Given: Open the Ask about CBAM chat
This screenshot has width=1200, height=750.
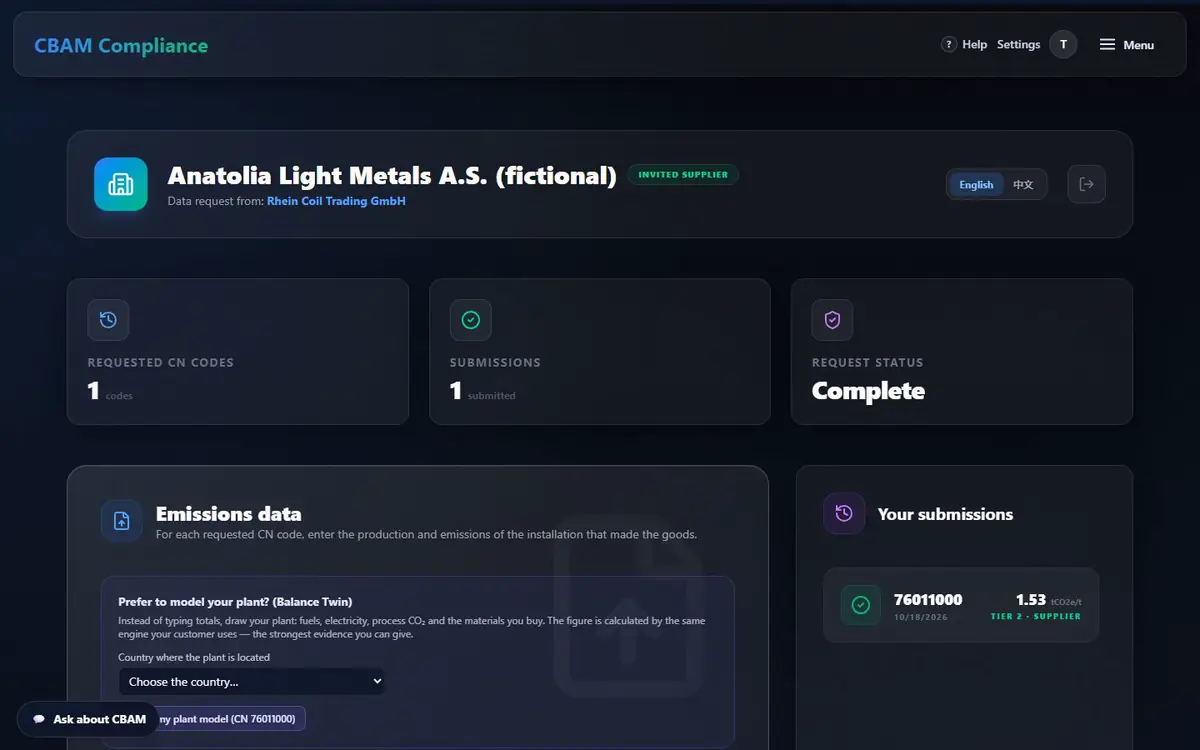Looking at the screenshot, I should 88,719.
